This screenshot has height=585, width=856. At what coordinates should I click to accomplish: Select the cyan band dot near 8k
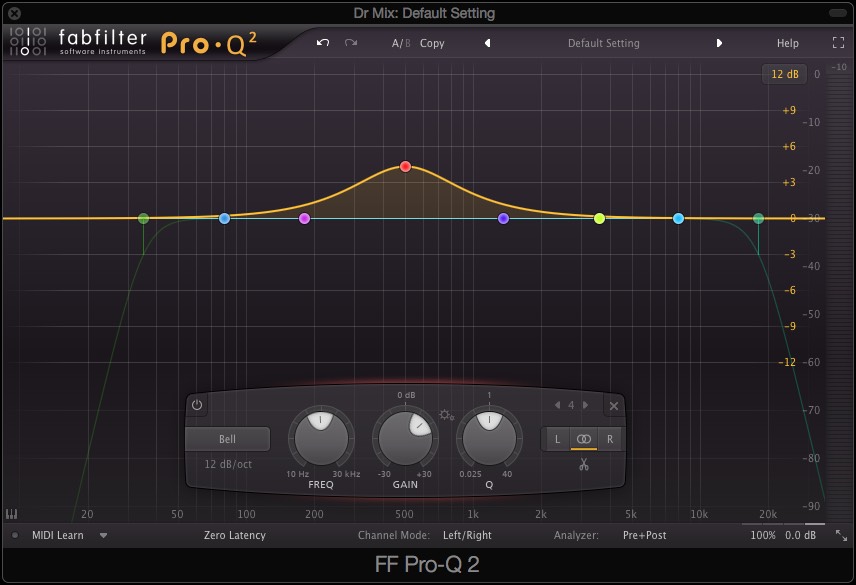[x=679, y=218]
